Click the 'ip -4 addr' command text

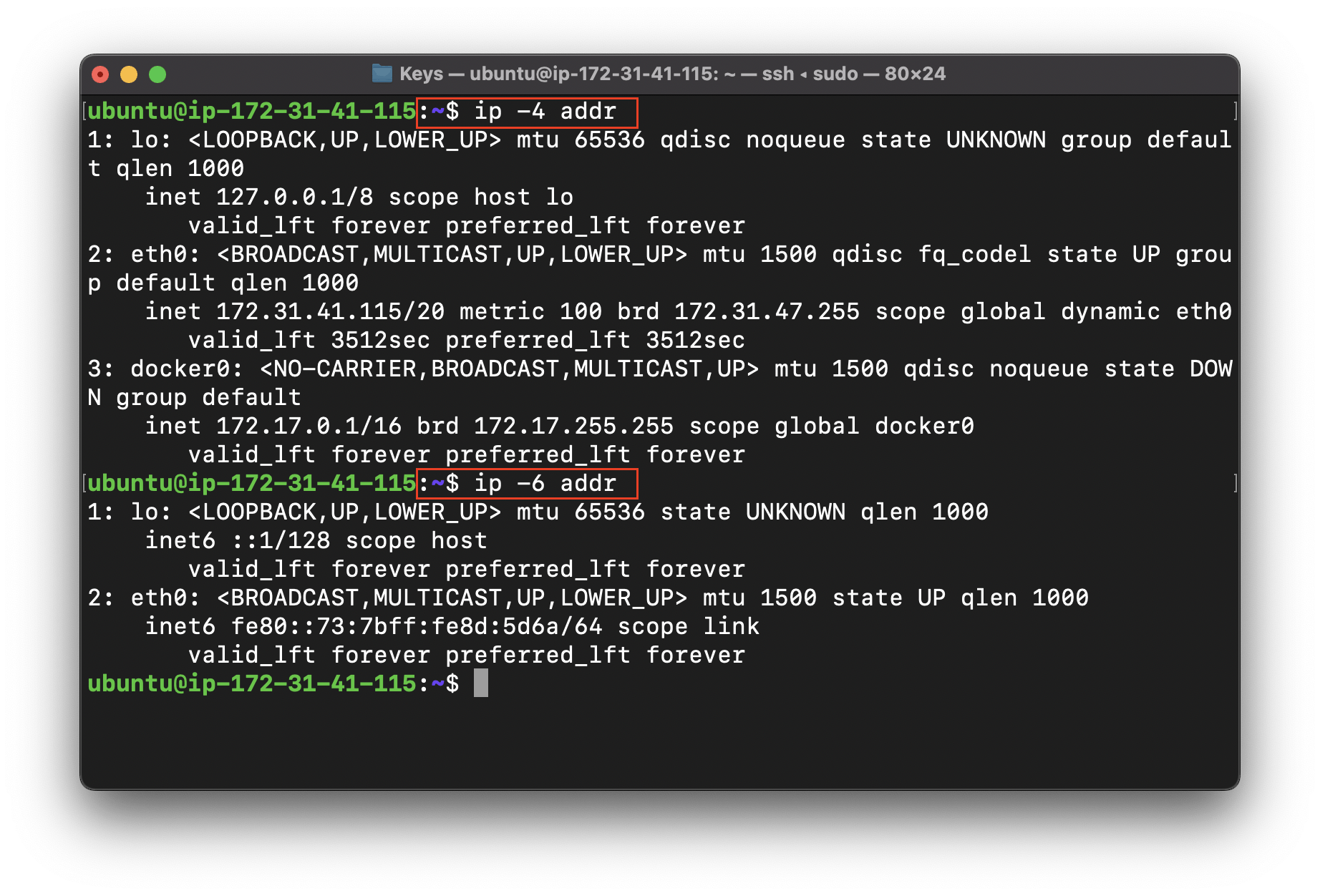point(545,112)
